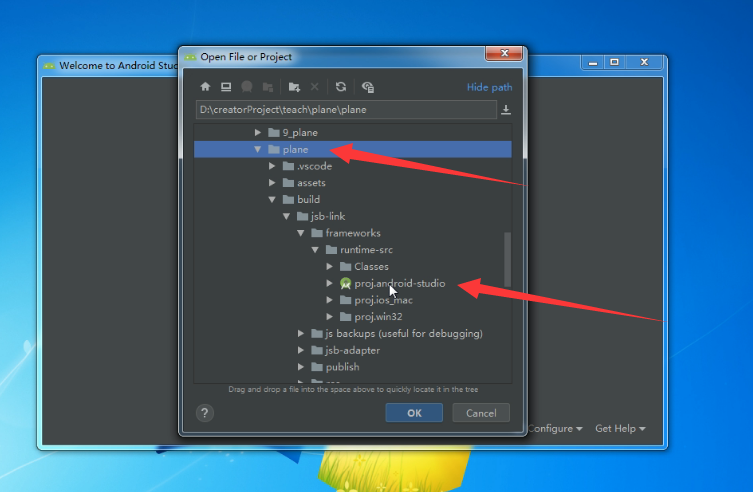Select the Android proj.android-studio project icon
Screen dimensions: 753x492
click(345, 284)
